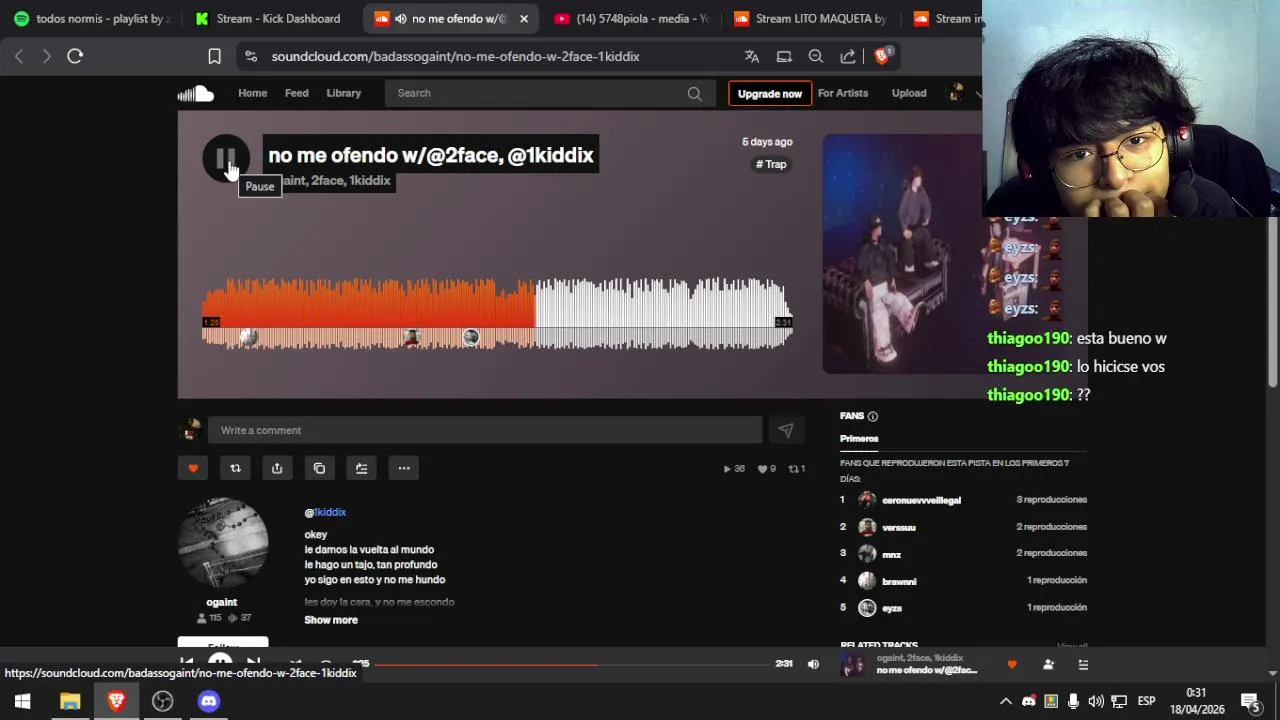Go to For Artists
Screen dimensions: 1280x720
pyautogui.click(x=843, y=93)
